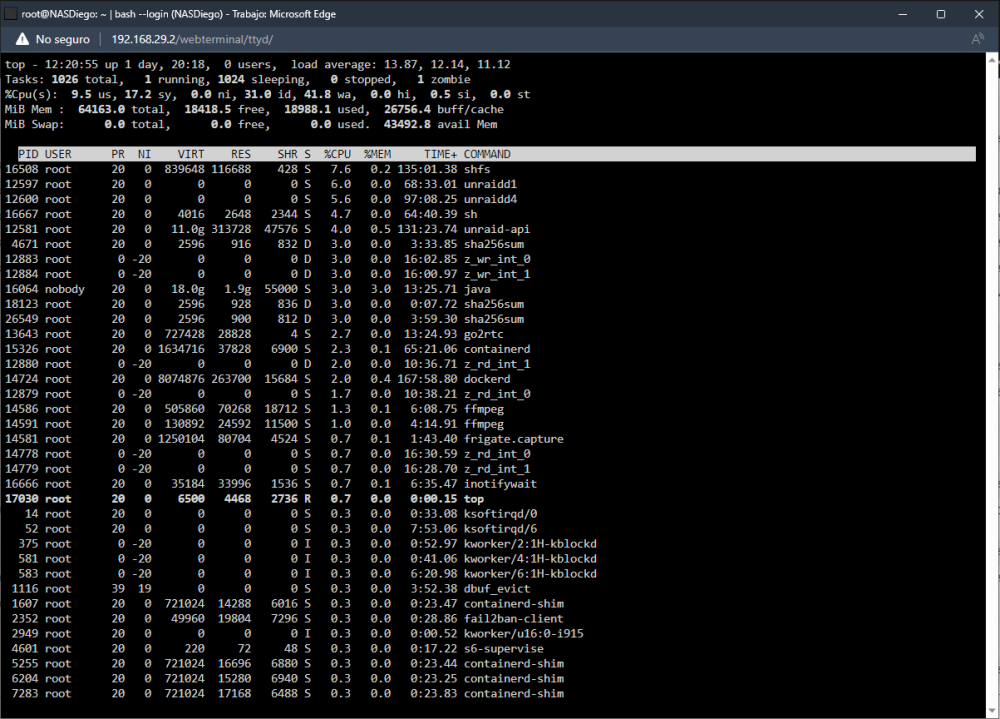Close the Edge terminal window
Viewport: 1000px width, 719px height.
click(979, 13)
